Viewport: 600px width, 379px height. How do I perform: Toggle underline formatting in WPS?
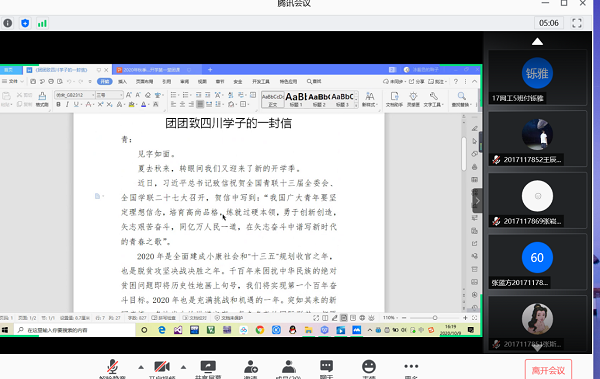(76, 104)
